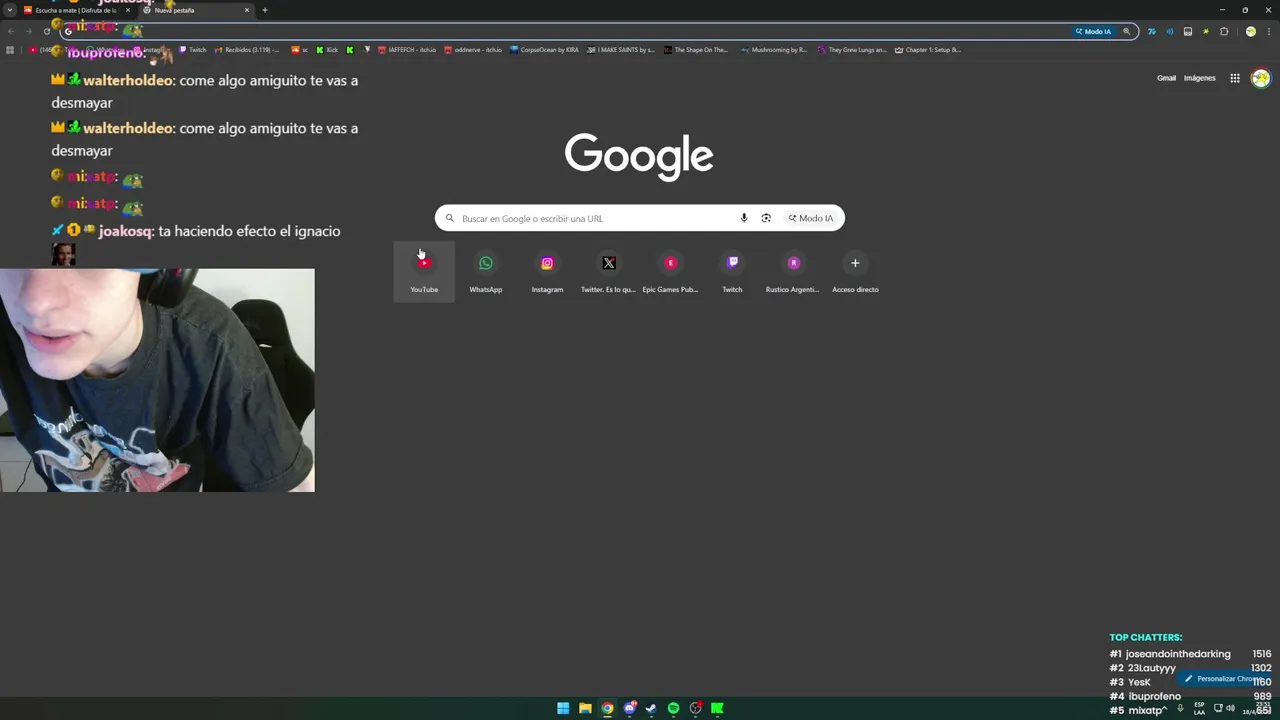Image resolution: width=1280 pixels, height=720 pixels.
Task: Open the Rustico Argentino shortcut tile
Action: 793,271
